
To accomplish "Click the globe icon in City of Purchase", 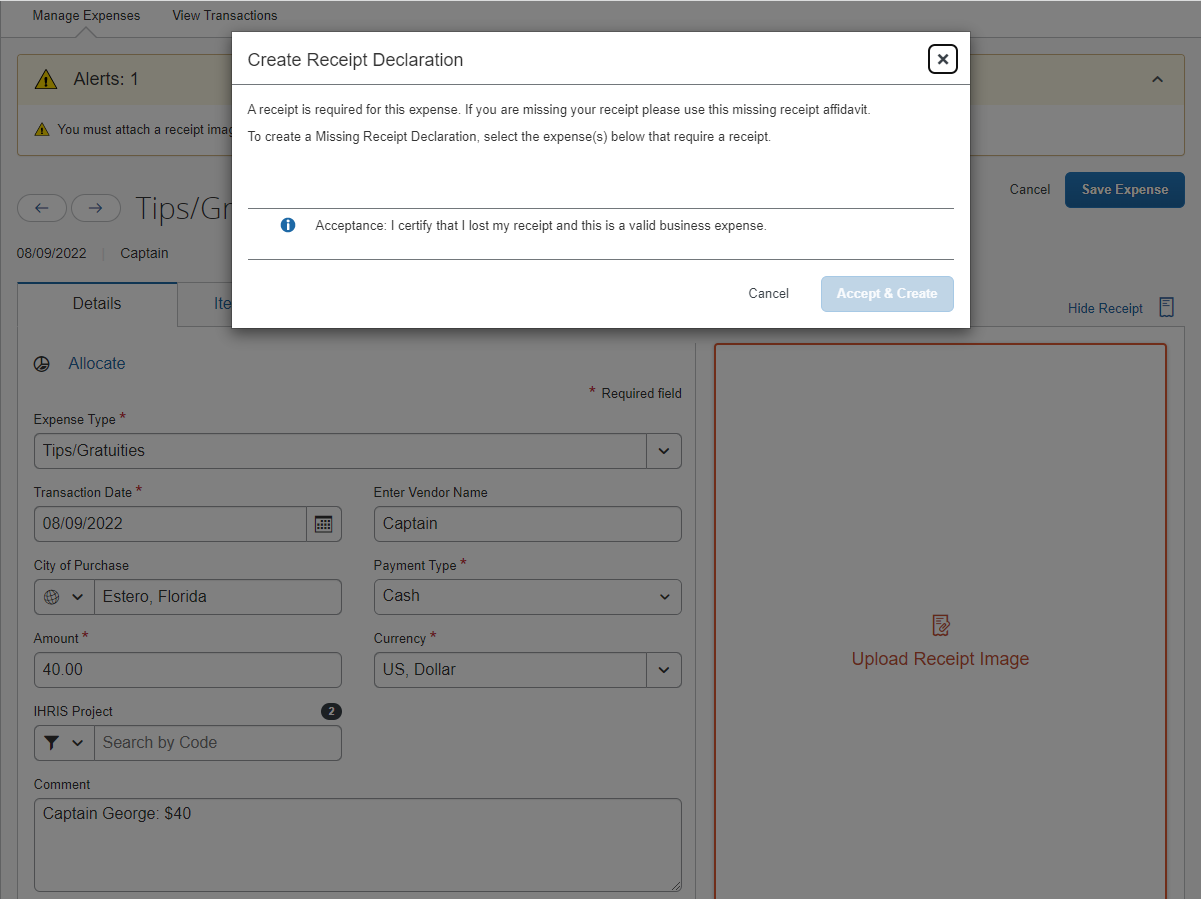I will [x=52, y=597].
